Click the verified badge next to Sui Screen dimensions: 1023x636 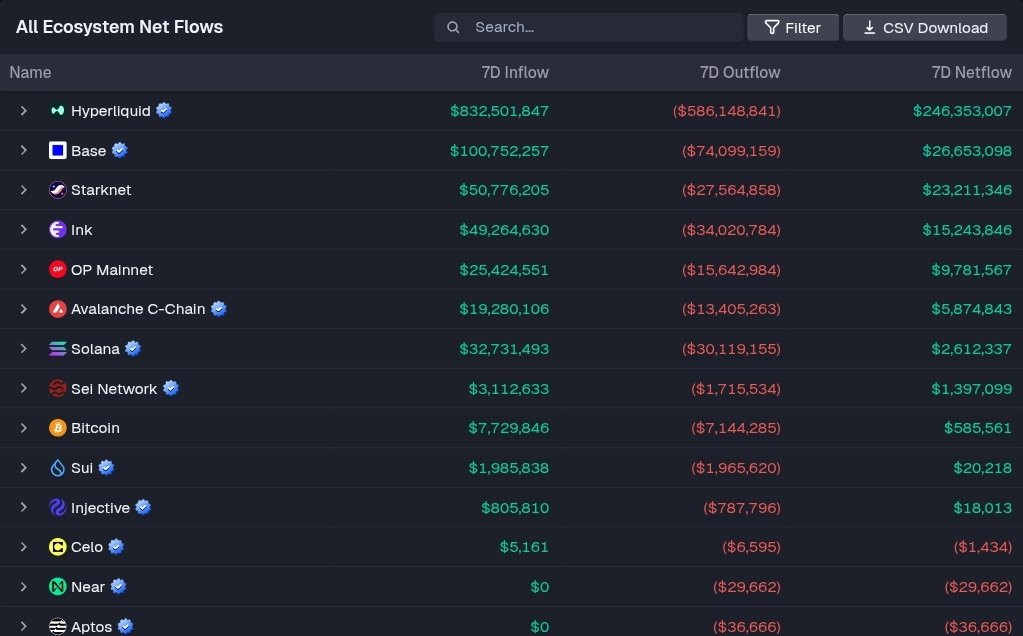pos(106,467)
